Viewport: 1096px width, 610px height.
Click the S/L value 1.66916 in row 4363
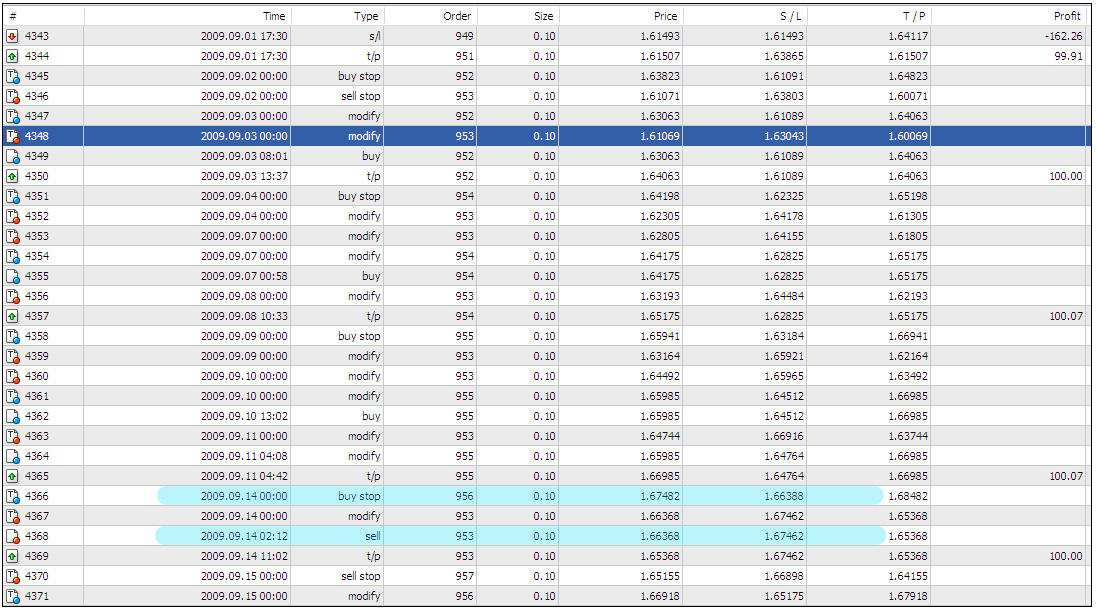[784, 437]
